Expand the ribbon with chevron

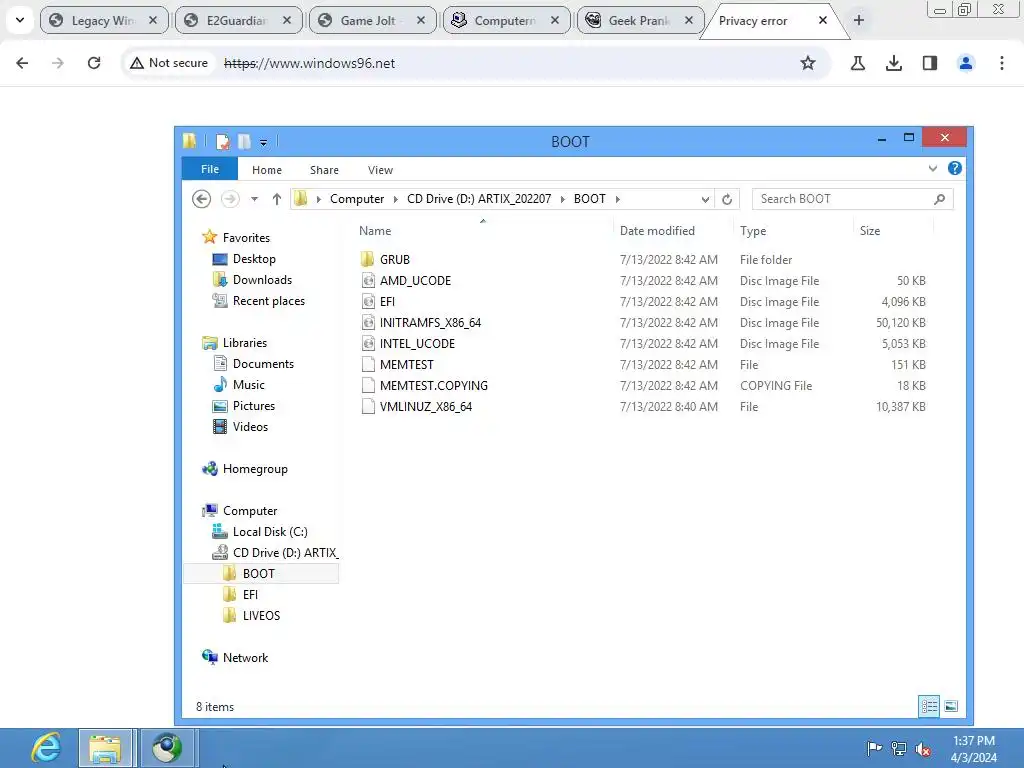click(x=933, y=168)
